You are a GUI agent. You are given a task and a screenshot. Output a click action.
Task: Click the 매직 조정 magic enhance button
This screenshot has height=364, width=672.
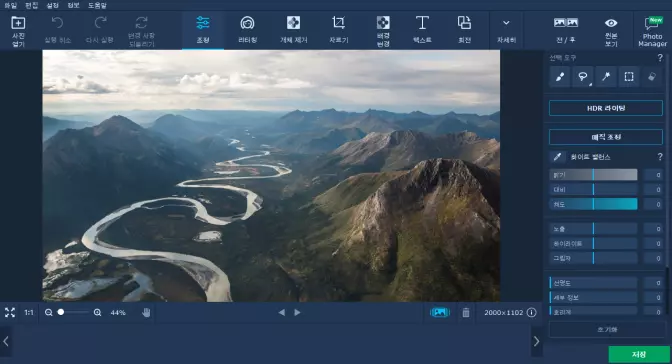tap(606, 137)
